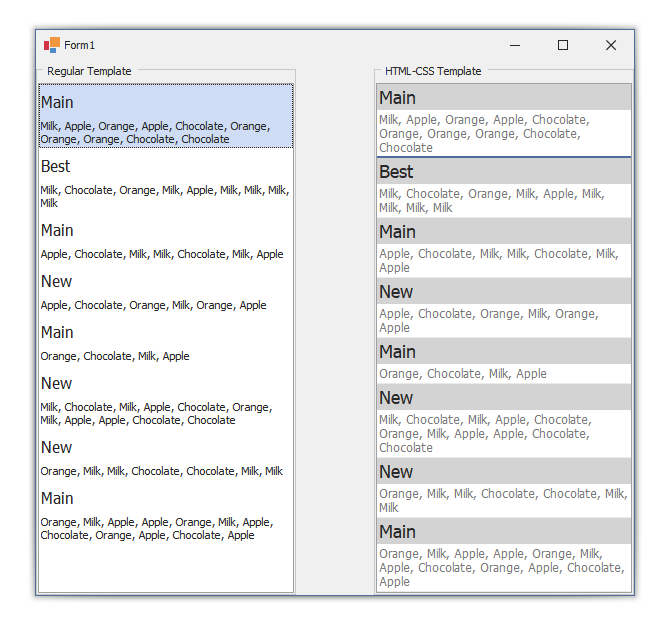Select Regular Template 'Main' heading above 'Apple, Chocolate, Milk, Milk'

click(x=57, y=231)
